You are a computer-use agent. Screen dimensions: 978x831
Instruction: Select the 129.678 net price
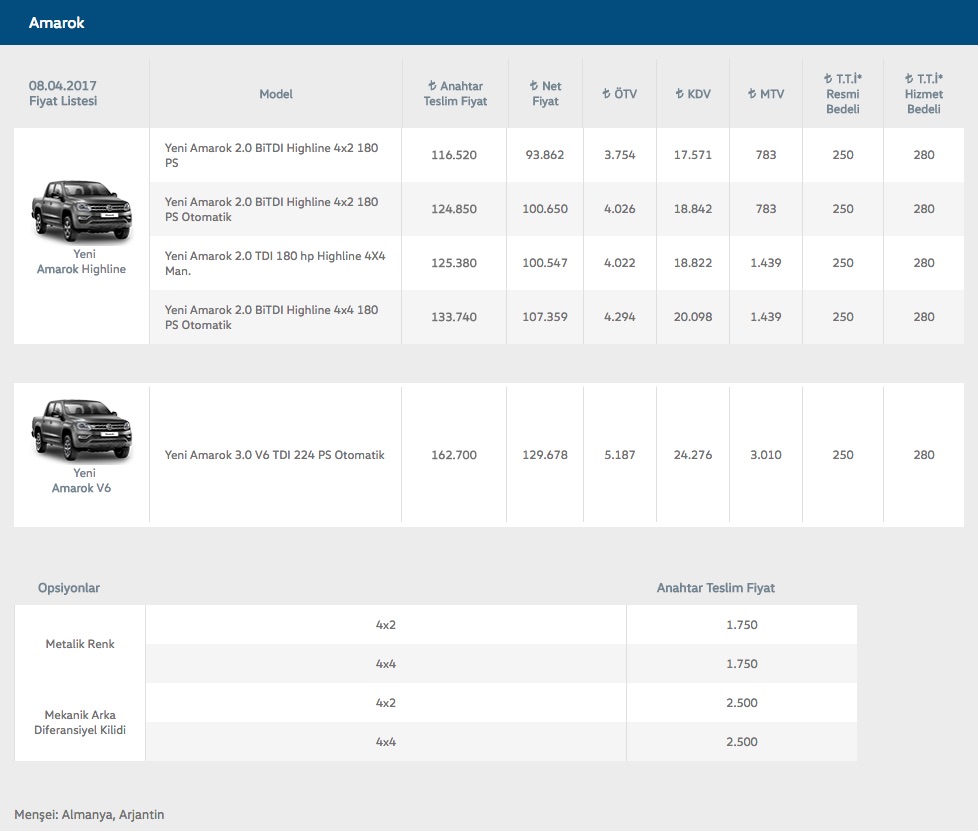pos(545,455)
